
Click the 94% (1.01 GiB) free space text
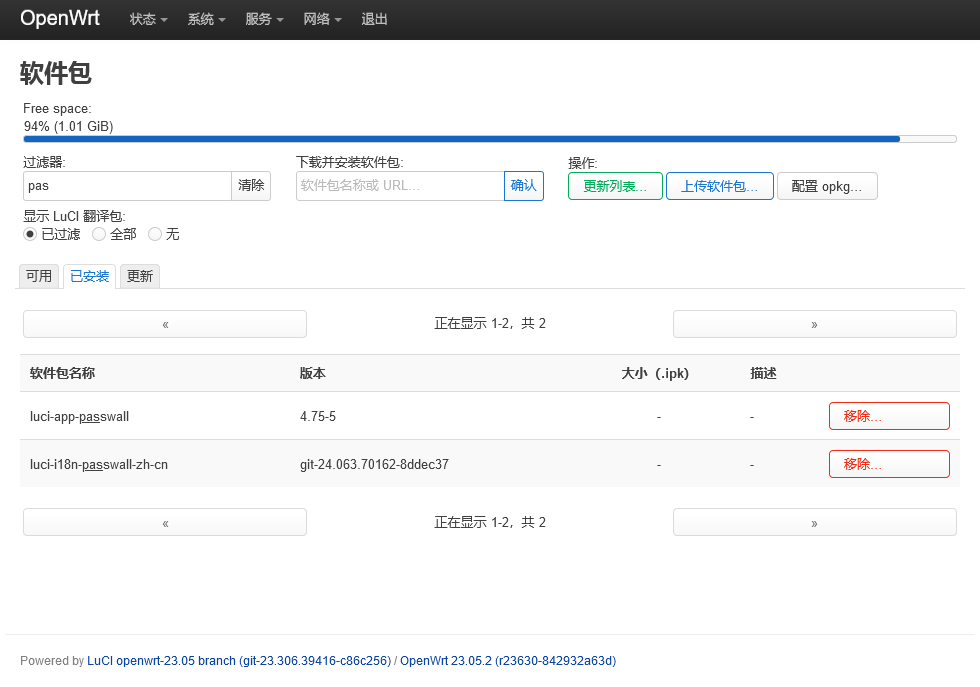(69, 127)
